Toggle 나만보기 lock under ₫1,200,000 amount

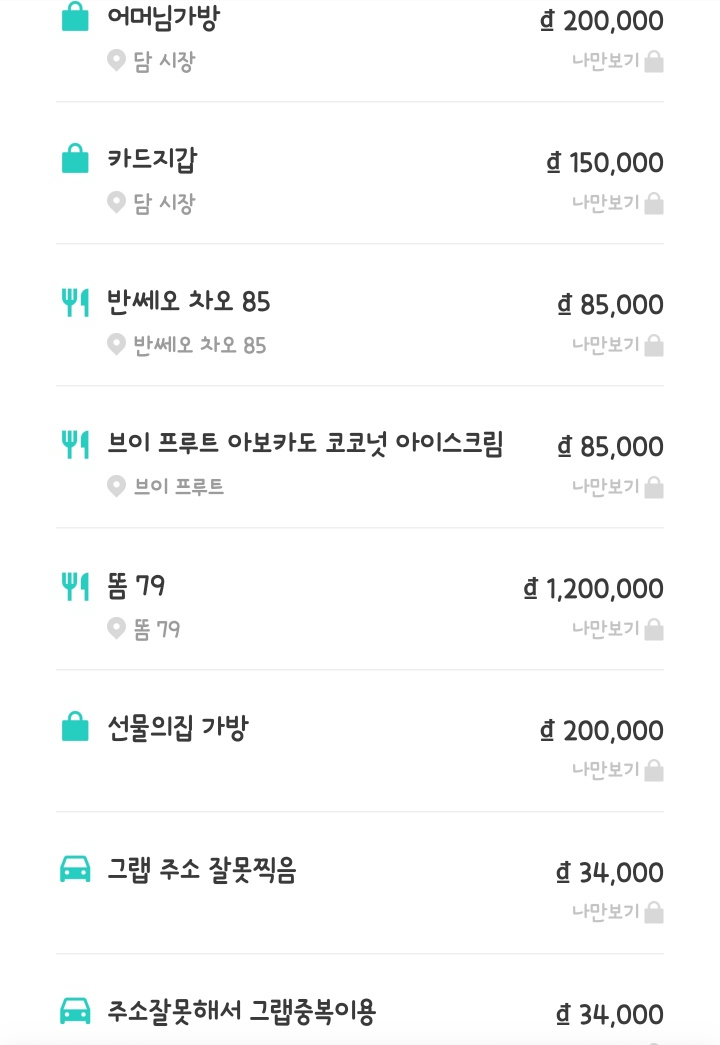coord(617,630)
